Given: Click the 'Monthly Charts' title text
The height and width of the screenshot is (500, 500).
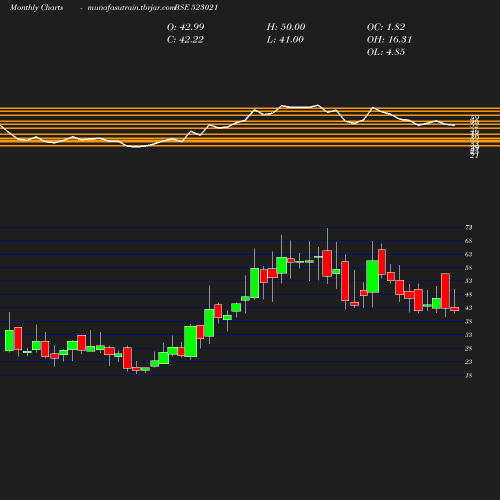Looking at the screenshot, I should 36,7.
